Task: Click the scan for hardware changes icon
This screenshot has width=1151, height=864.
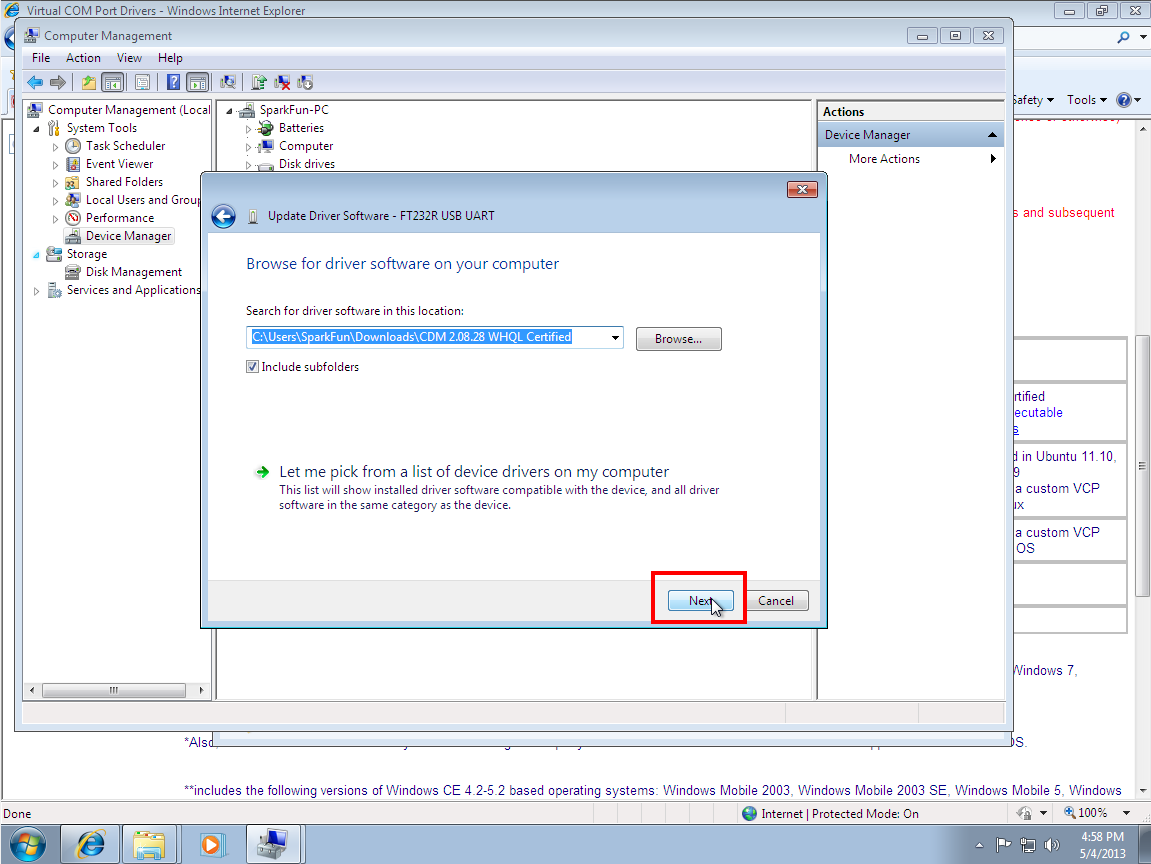Action: click(228, 82)
